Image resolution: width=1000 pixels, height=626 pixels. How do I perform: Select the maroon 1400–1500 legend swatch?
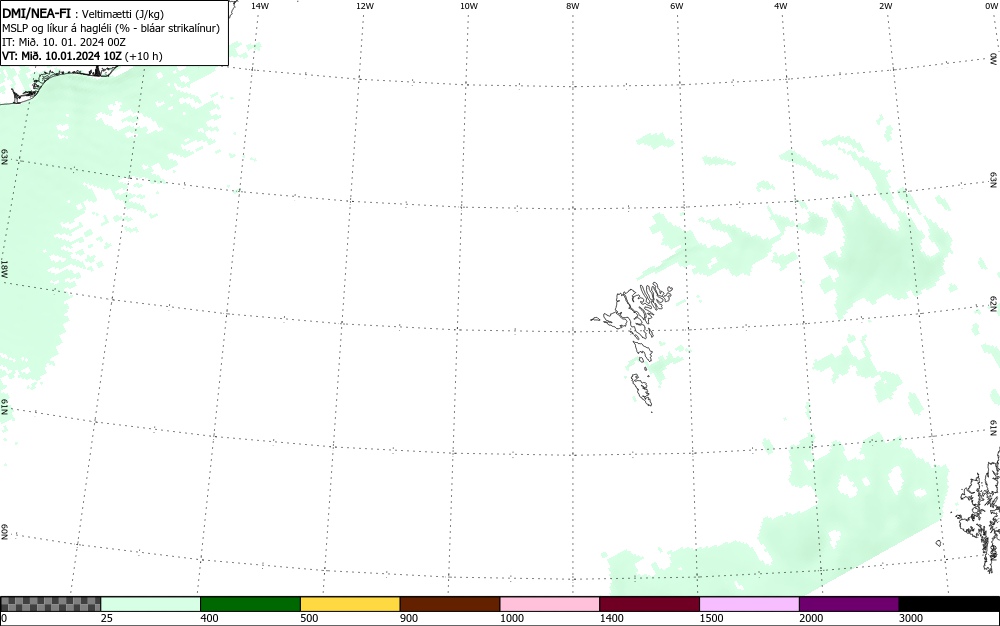(649, 604)
